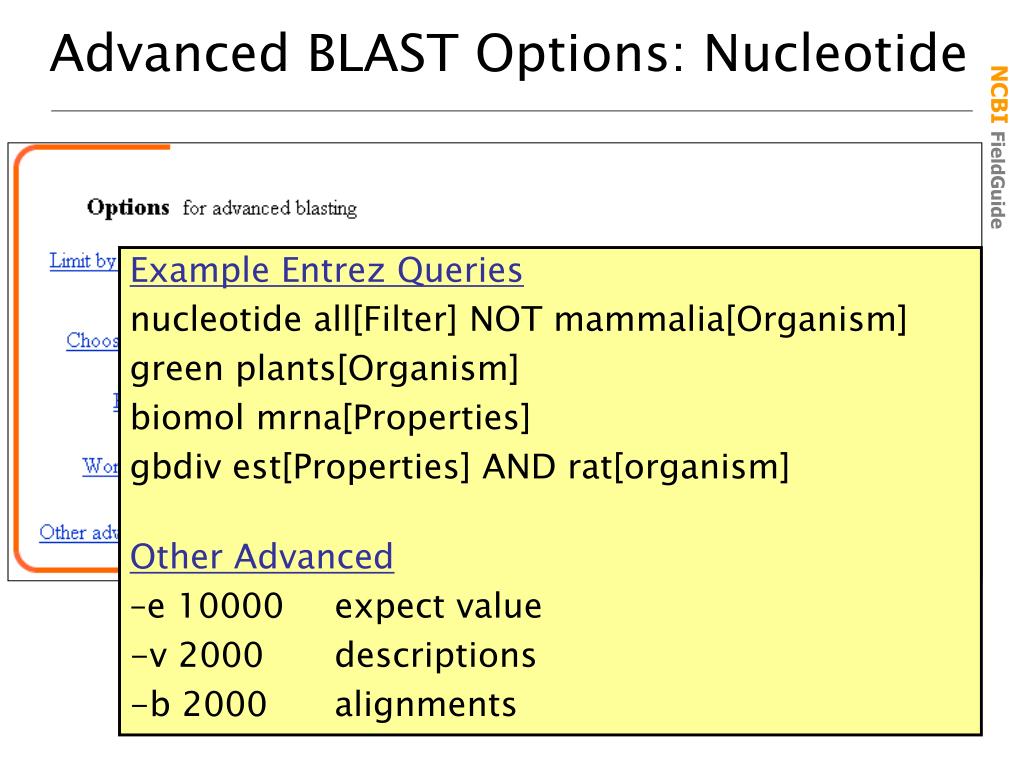Image resolution: width=1024 pixels, height=768 pixels.
Task: Click the "-e 10000" option text
Action: pos(207,606)
